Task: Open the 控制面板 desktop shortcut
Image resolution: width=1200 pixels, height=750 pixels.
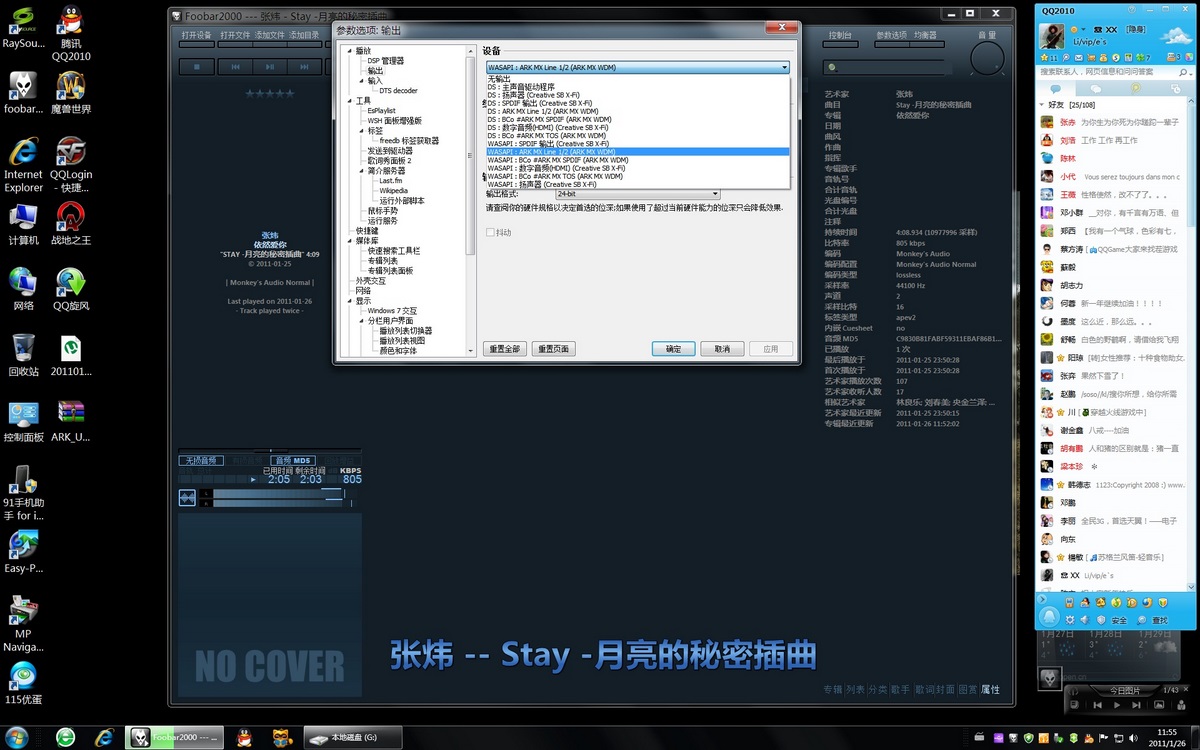Action: coord(24,421)
